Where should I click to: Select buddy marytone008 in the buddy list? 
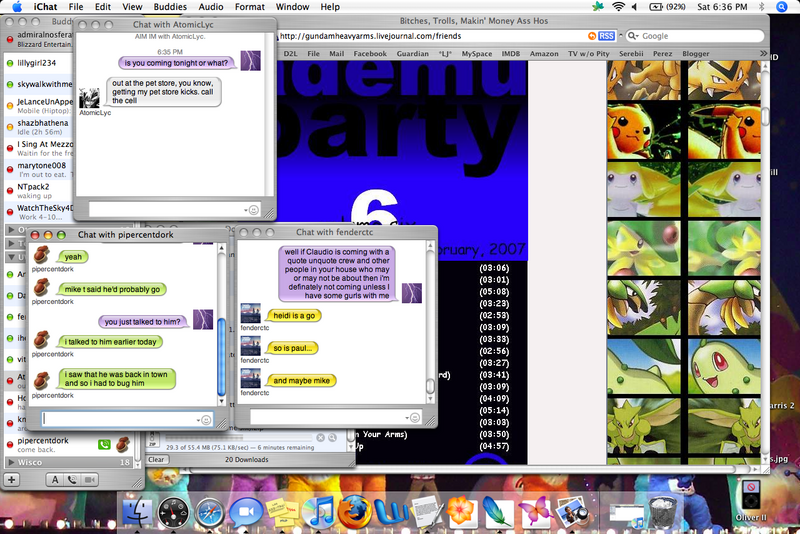[39, 169]
